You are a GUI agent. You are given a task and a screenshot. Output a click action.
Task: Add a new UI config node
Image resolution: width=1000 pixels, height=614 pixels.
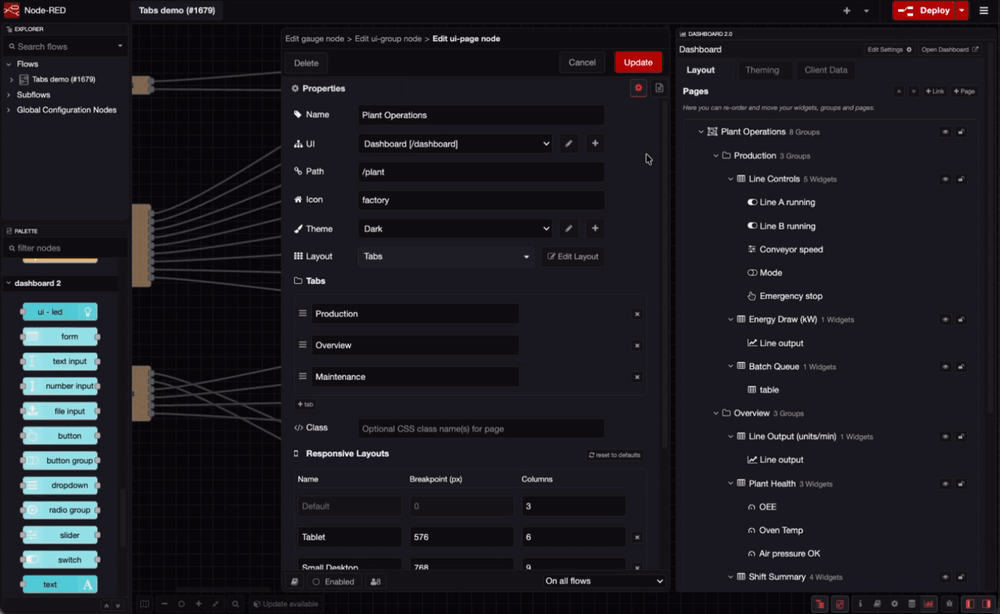(594, 143)
